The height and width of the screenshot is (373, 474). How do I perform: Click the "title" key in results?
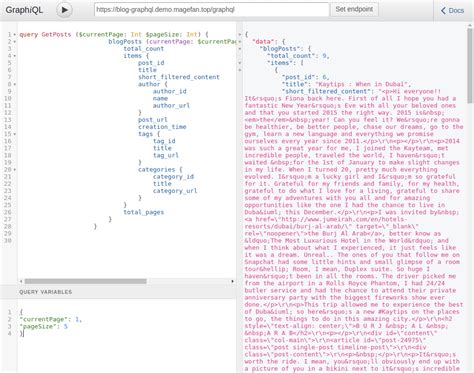295,84
